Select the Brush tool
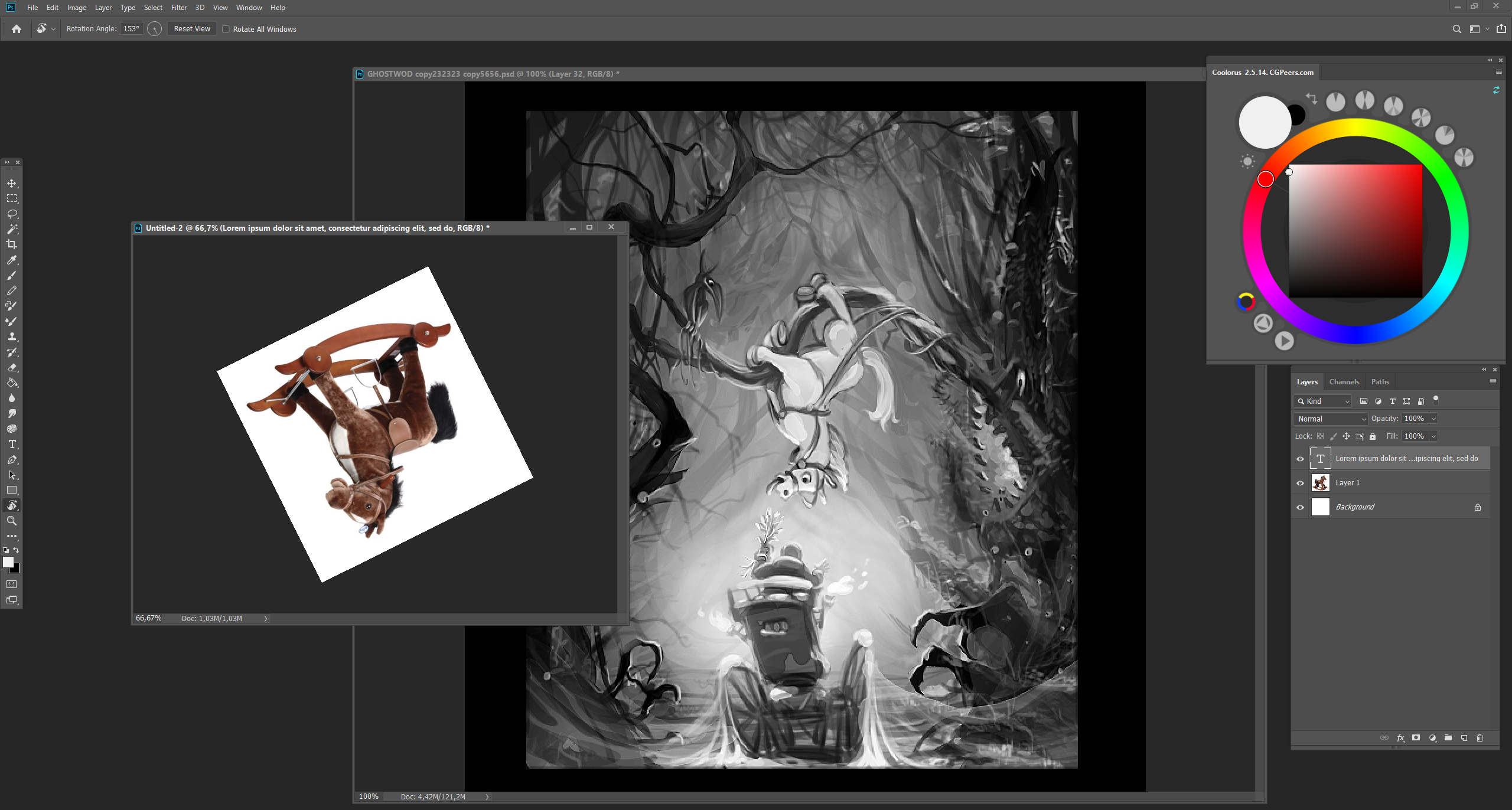Image resolution: width=1512 pixels, height=810 pixels. coord(12,275)
